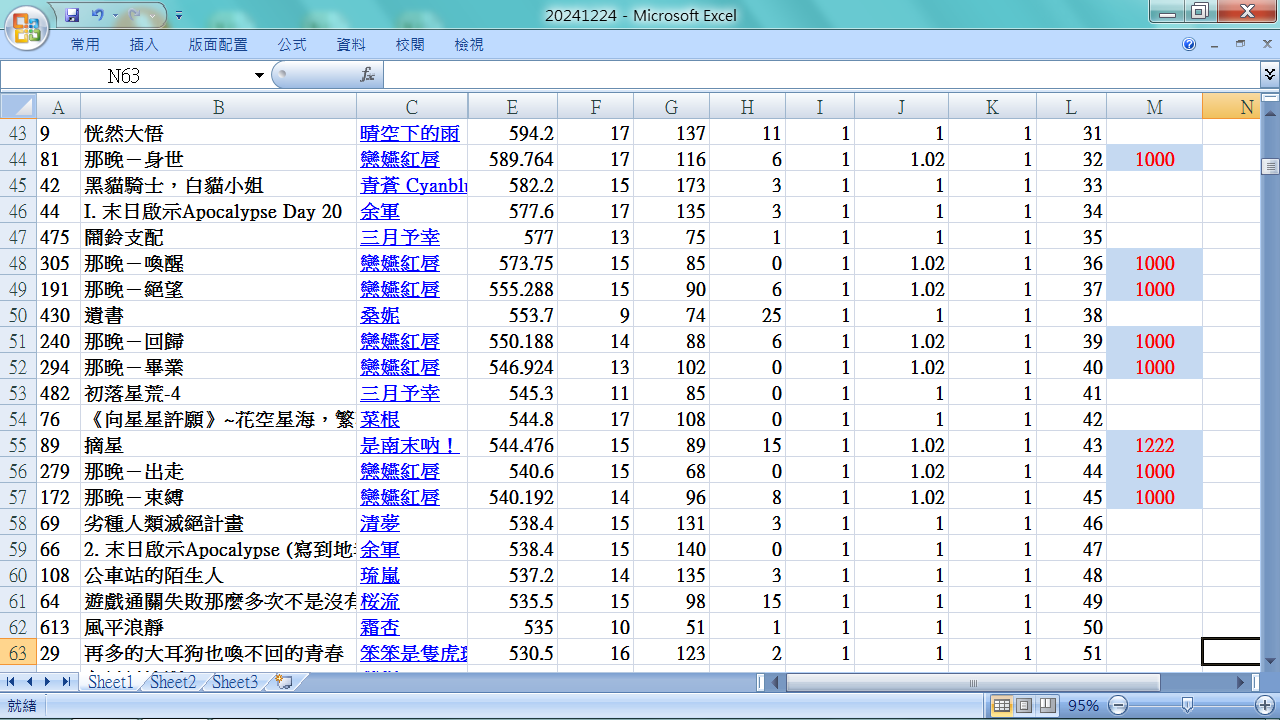Click the Save icon in Quick Access toolbar

[x=72, y=15]
